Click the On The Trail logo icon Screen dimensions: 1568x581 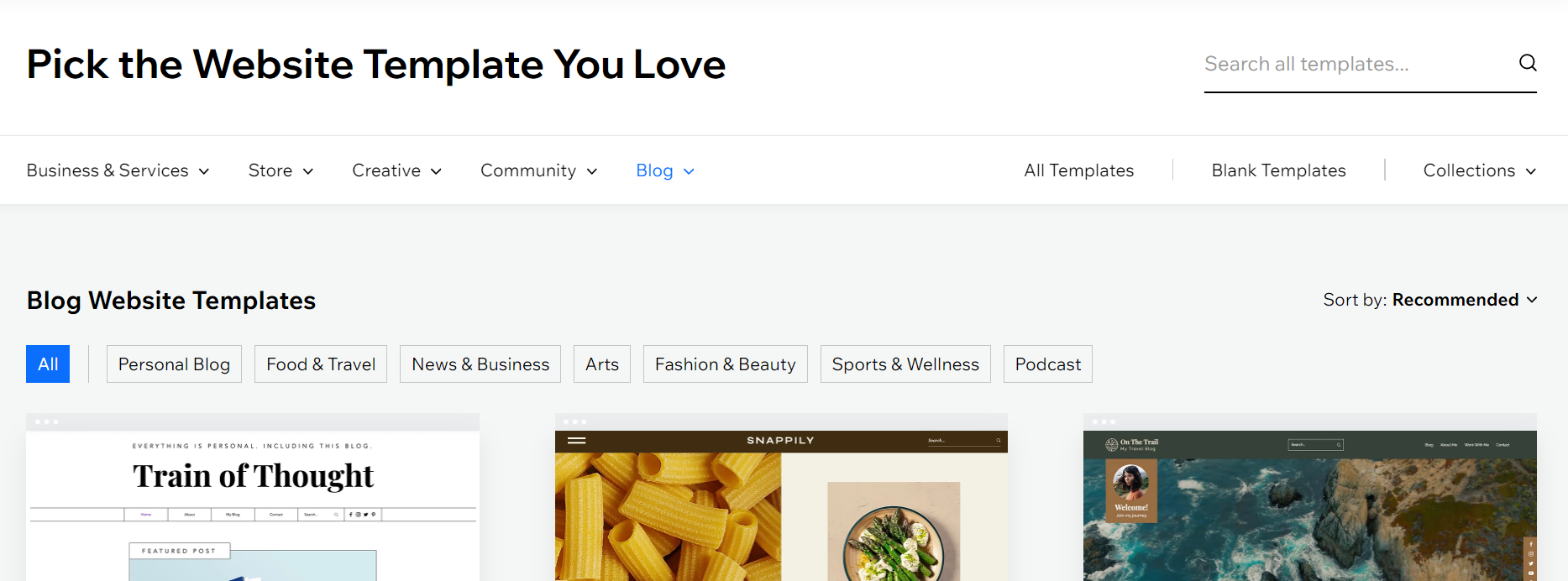click(1112, 444)
